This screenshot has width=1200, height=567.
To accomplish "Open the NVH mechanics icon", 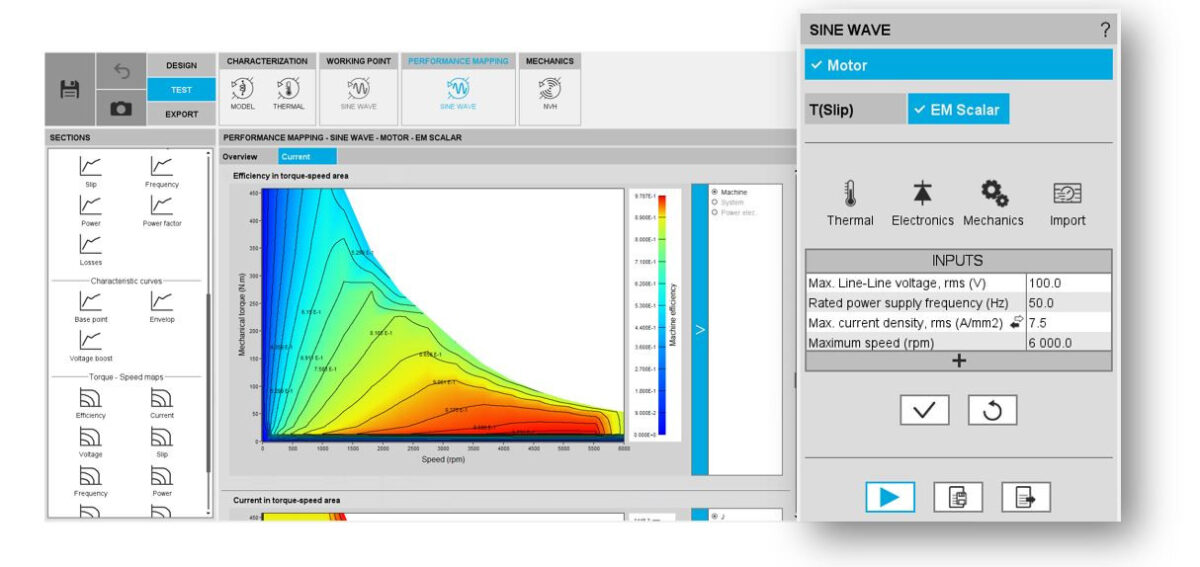I will click(549, 89).
